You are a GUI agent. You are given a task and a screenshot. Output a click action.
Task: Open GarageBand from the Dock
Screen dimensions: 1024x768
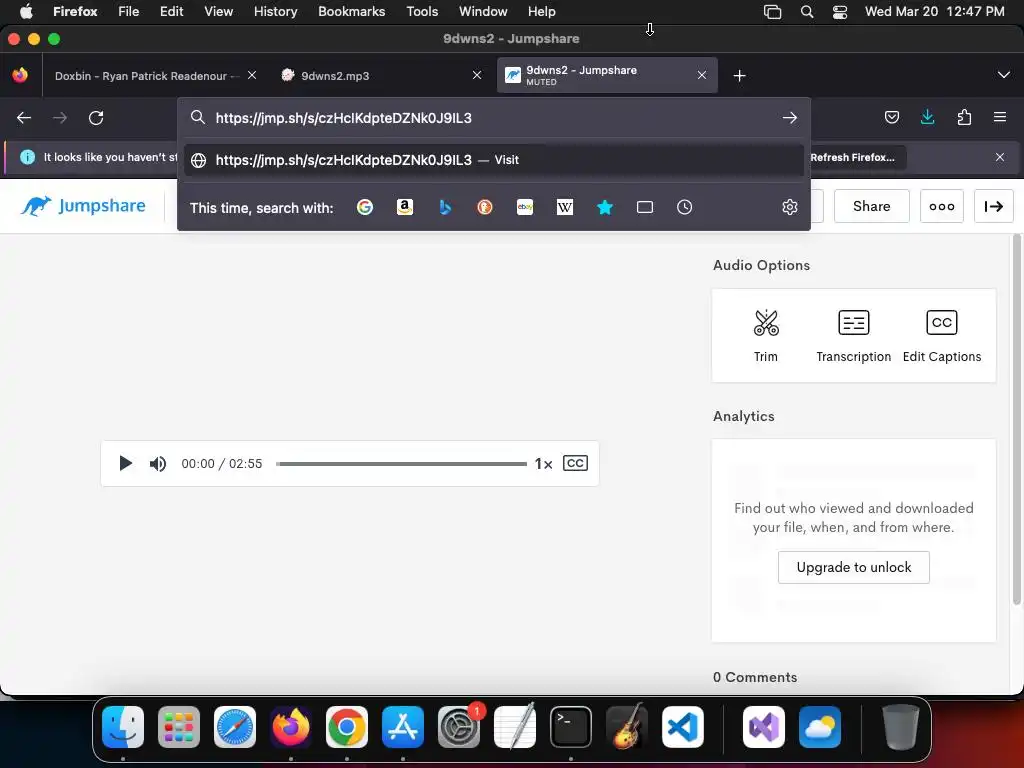(627, 727)
